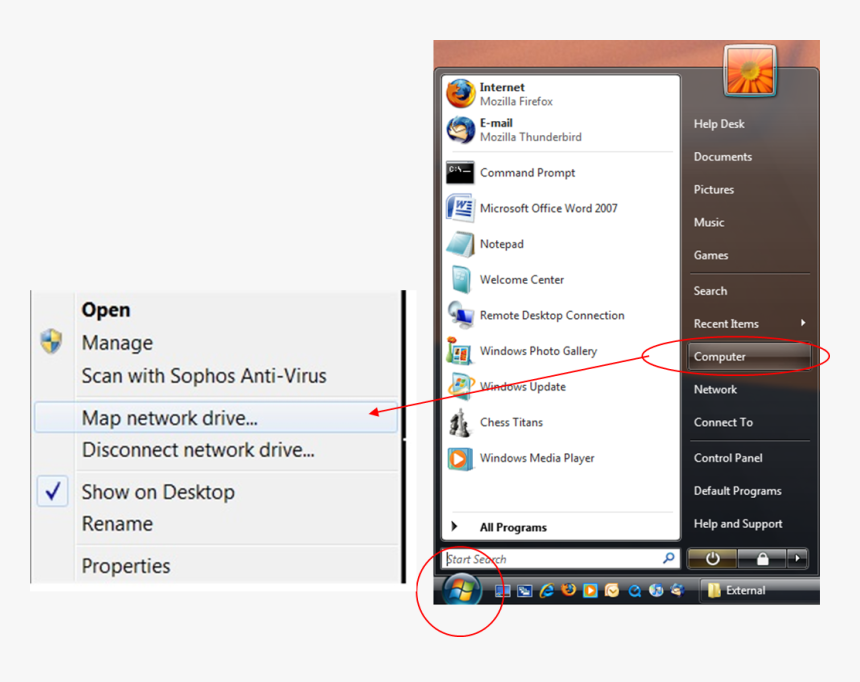The height and width of the screenshot is (682, 860).
Task: Launch Microsoft Office Word 2007 icon
Action: tap(460, 208)
